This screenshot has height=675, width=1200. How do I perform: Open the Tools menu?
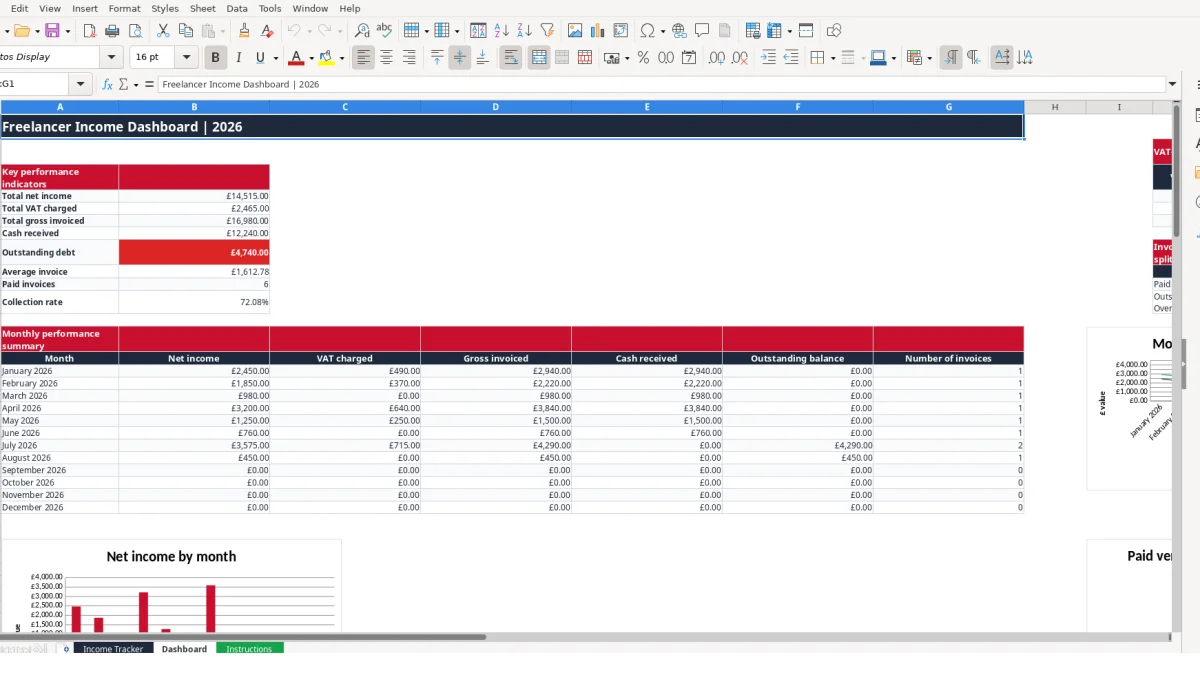point(270,8)
